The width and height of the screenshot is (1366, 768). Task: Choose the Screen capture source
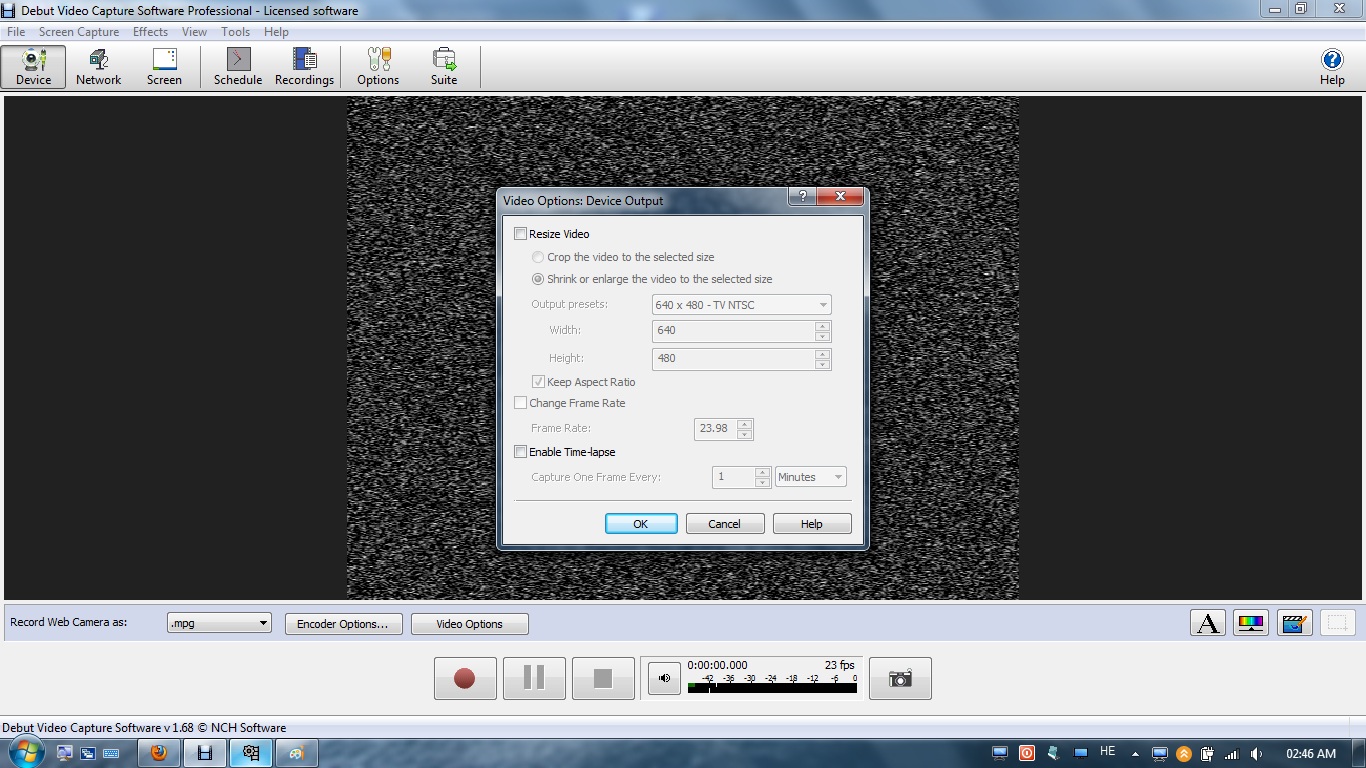(x=164, y=67)
